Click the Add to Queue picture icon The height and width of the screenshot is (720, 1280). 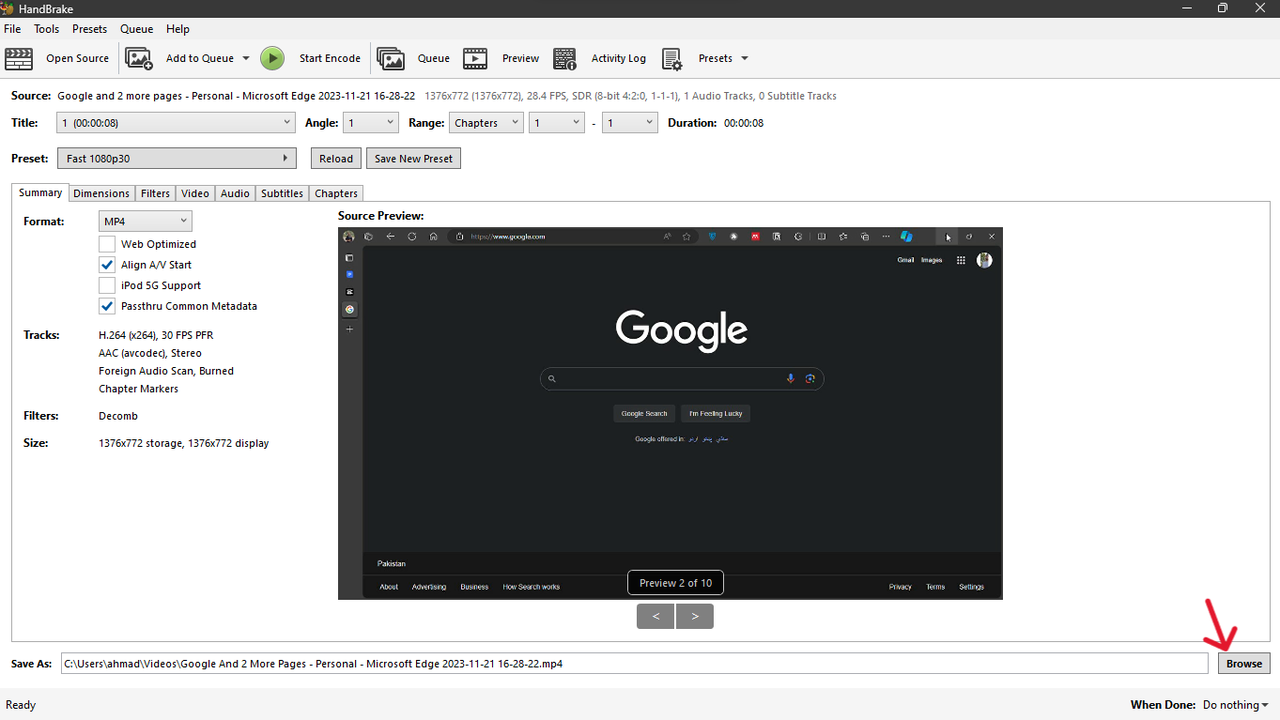(139, 58)
